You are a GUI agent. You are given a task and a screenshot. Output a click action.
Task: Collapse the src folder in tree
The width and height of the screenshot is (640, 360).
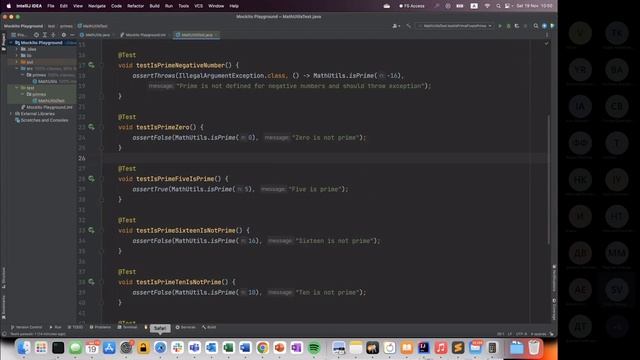pyautogui.click(x=17, y=69)
